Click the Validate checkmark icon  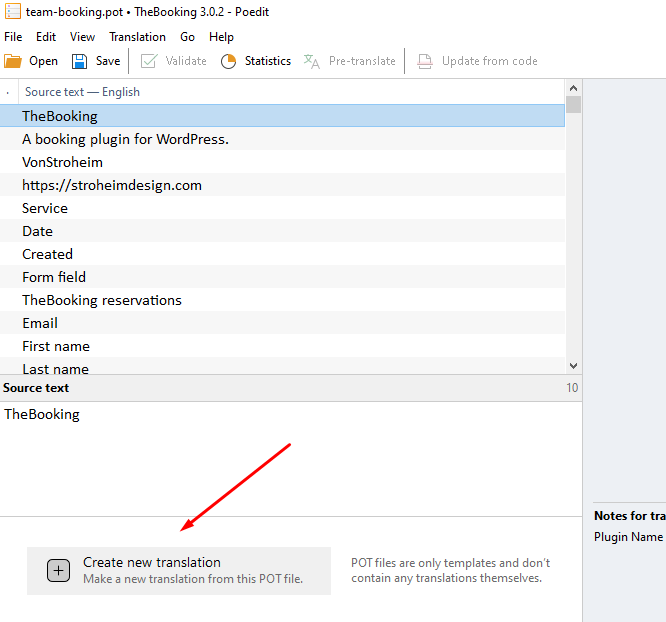click(149, 61)
